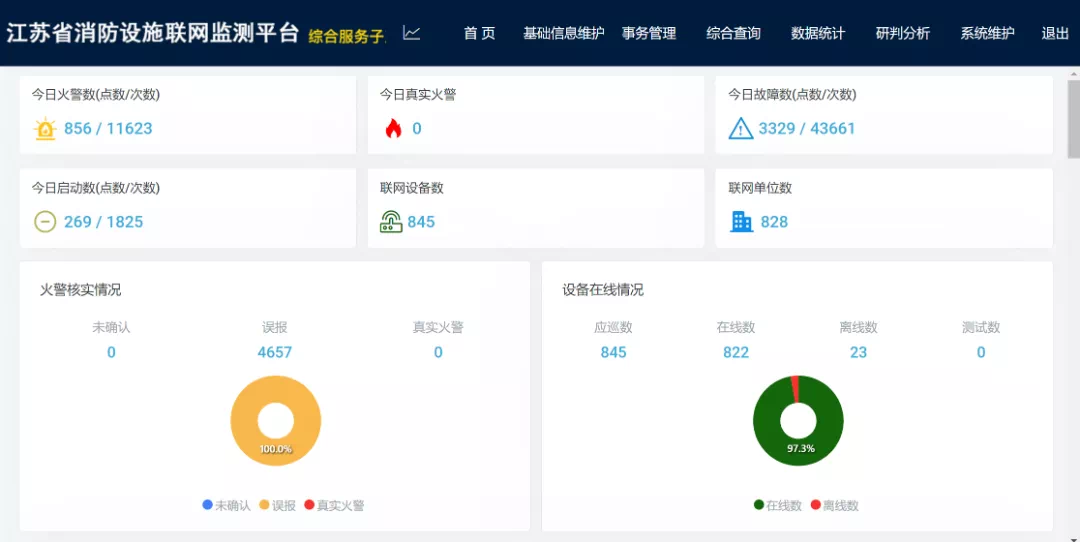Click the vertical scrollbar thumb

pos(1073,118)
